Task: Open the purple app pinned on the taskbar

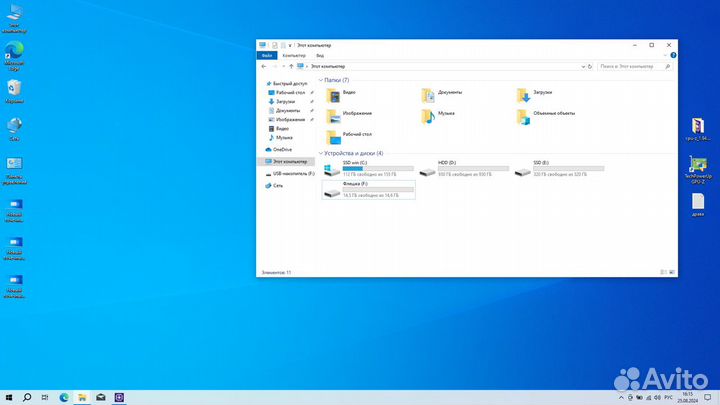Action: coord(119,397)
